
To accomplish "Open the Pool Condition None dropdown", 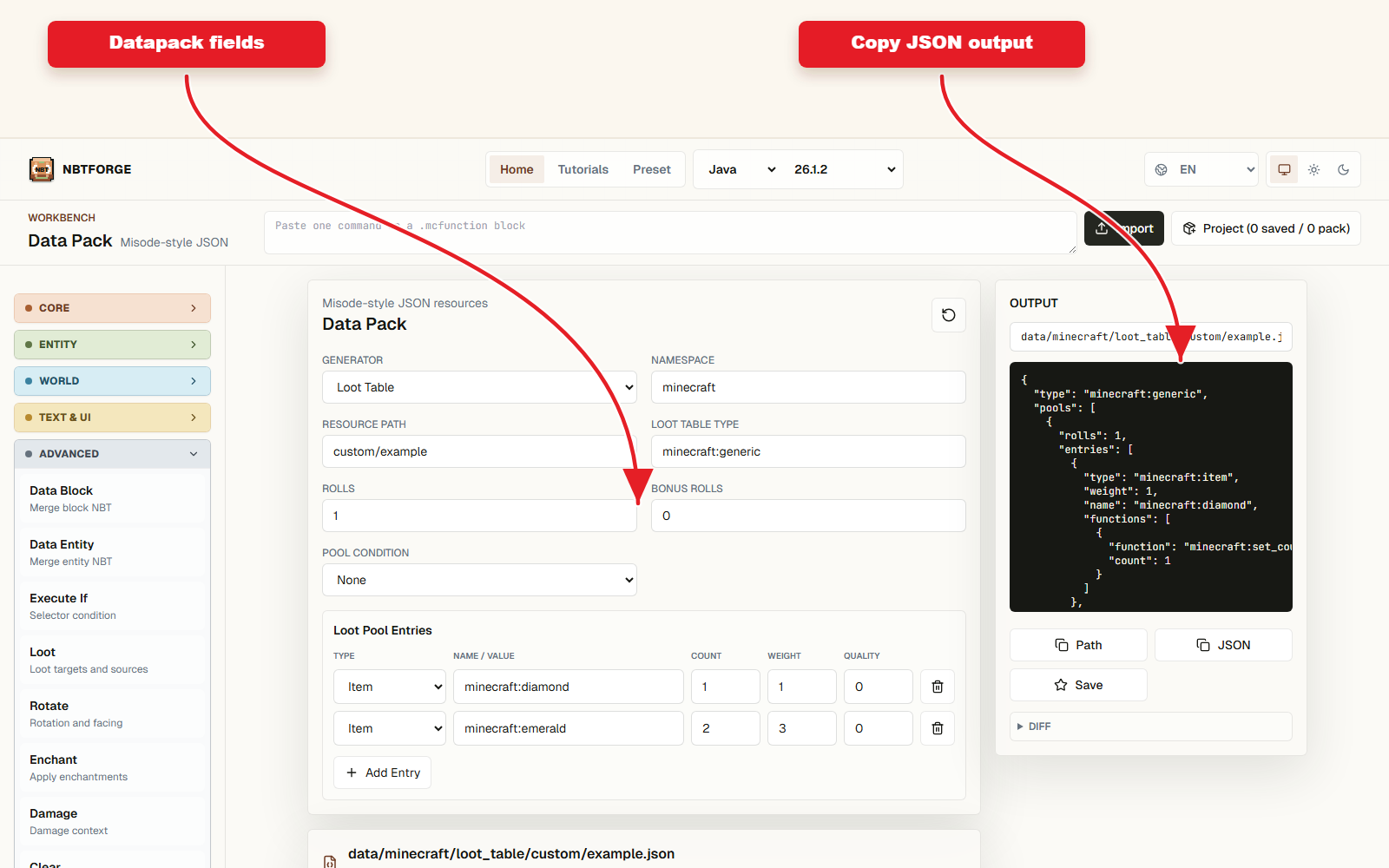I will pyautogui.click(x=479, y=580).
